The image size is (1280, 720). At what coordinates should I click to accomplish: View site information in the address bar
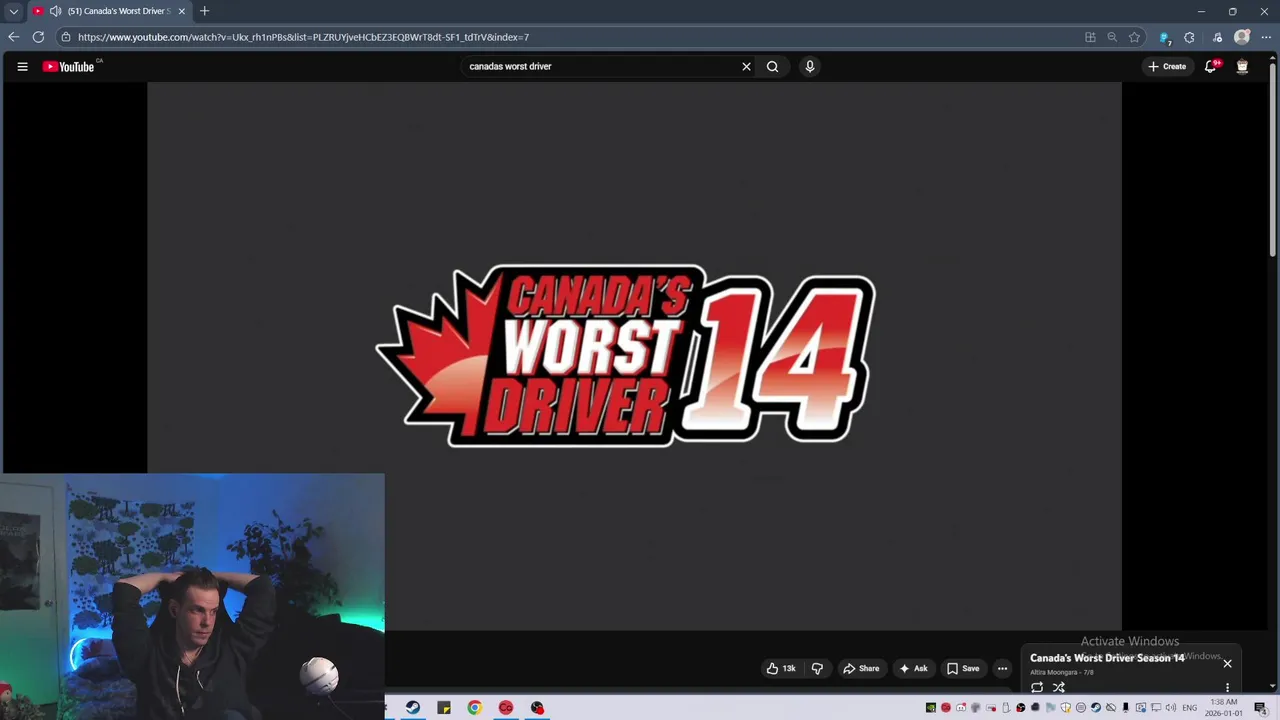click(x=66, y=37)
